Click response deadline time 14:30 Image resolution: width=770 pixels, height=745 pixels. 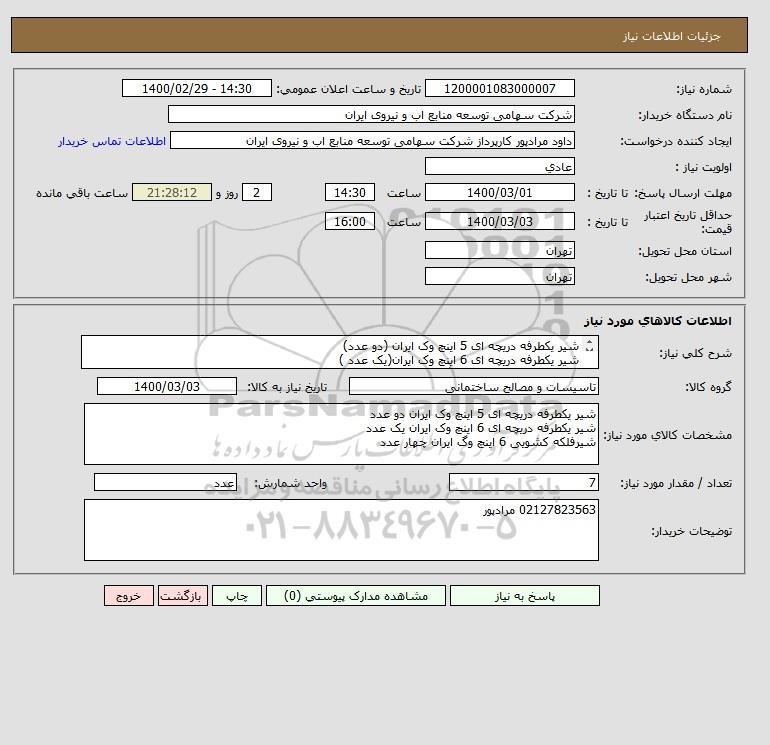[x=350, y=193]
